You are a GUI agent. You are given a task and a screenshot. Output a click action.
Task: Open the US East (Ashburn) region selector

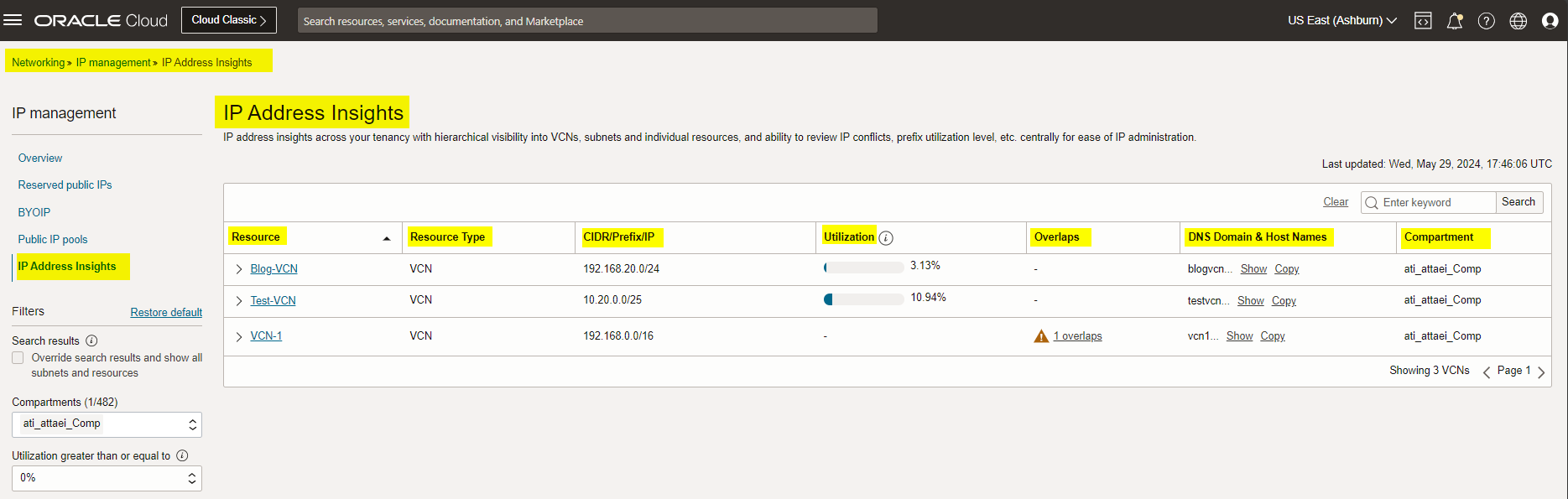click(1341, 21)
